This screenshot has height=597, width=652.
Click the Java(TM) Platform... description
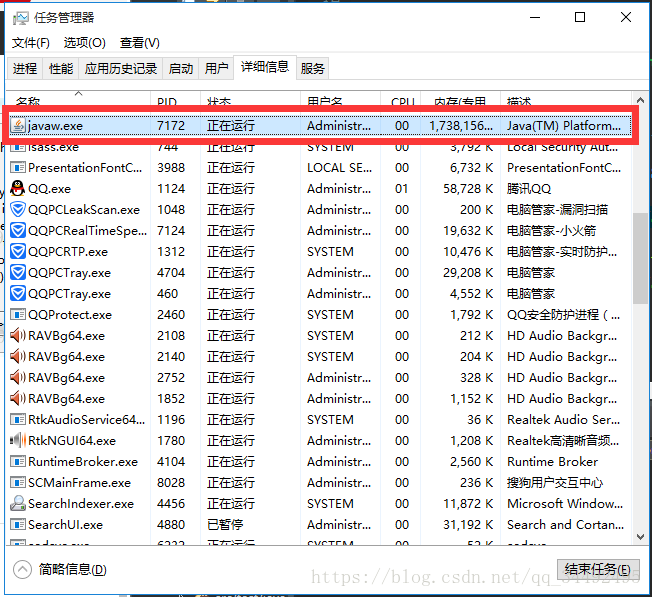click(563, 126)
